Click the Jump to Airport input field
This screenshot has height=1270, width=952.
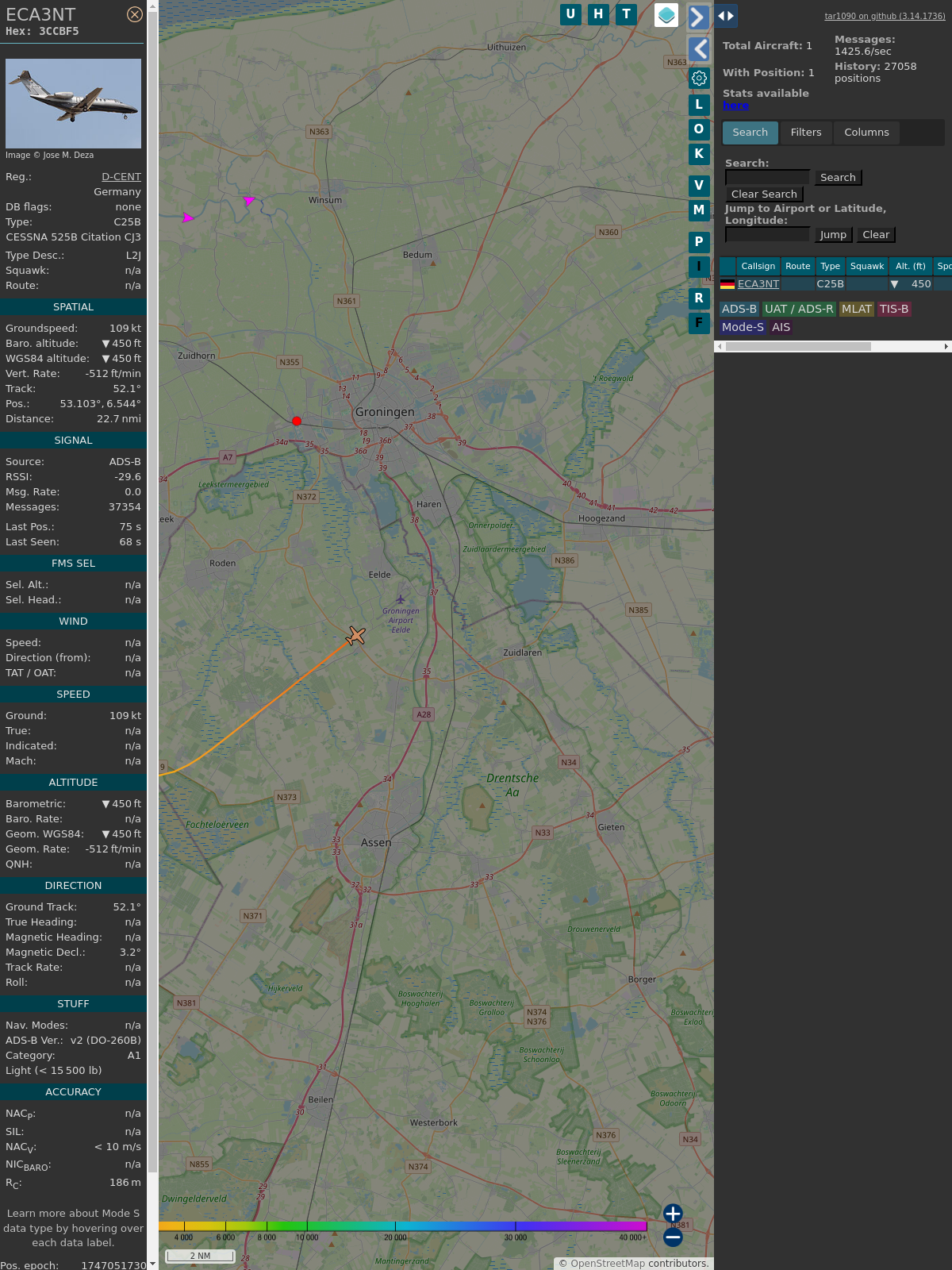tap(767, 235)
